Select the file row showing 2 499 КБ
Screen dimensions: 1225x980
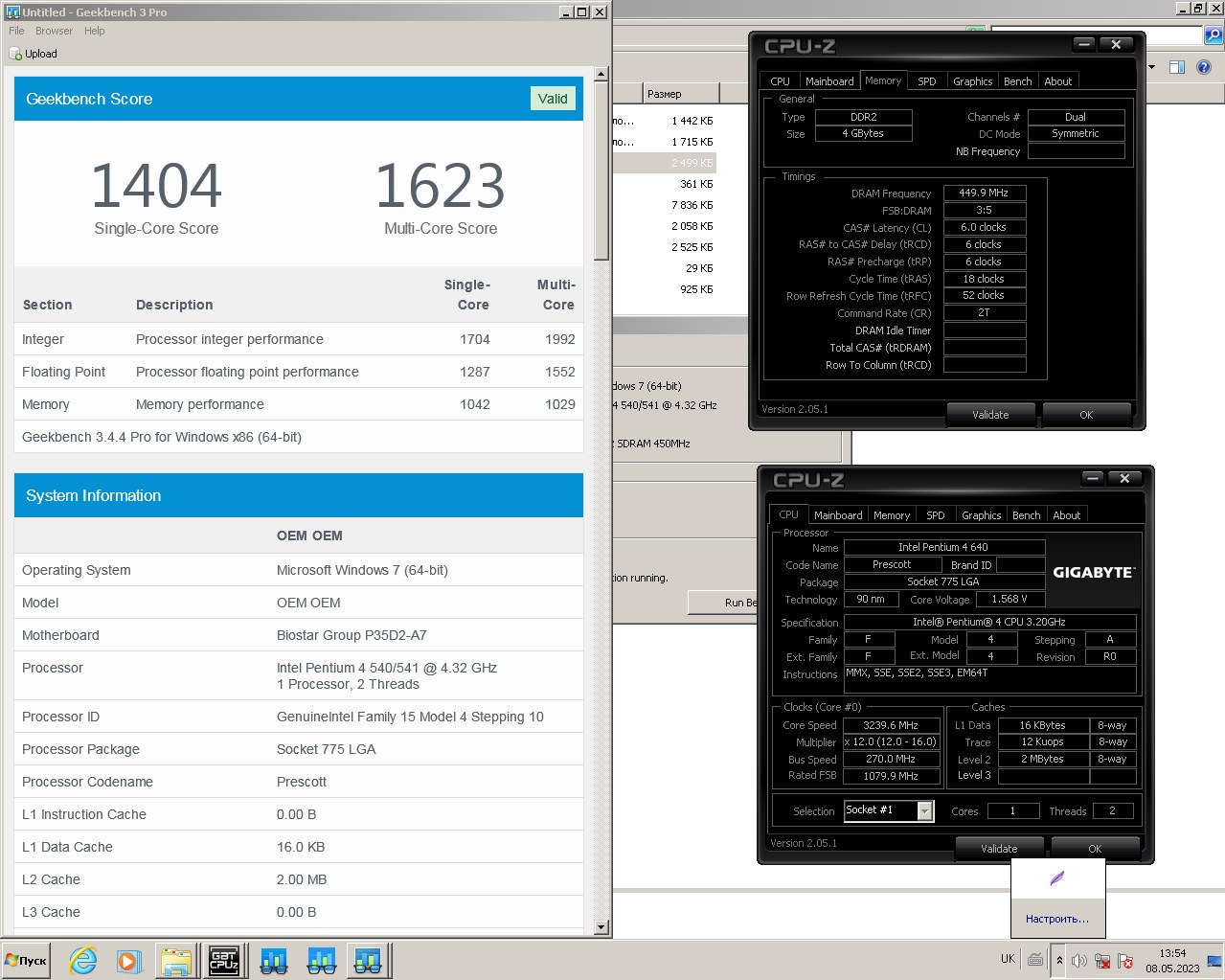coord(665,163)
